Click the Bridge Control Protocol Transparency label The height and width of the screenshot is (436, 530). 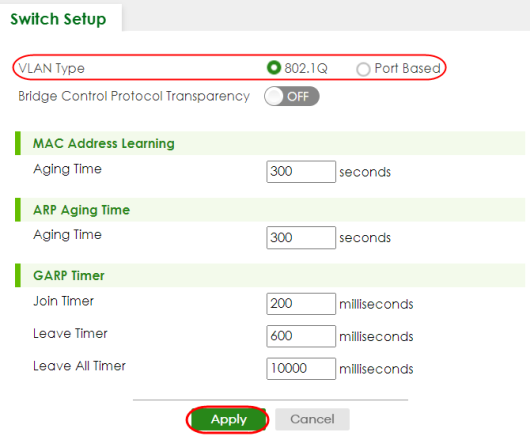(134, 96)
